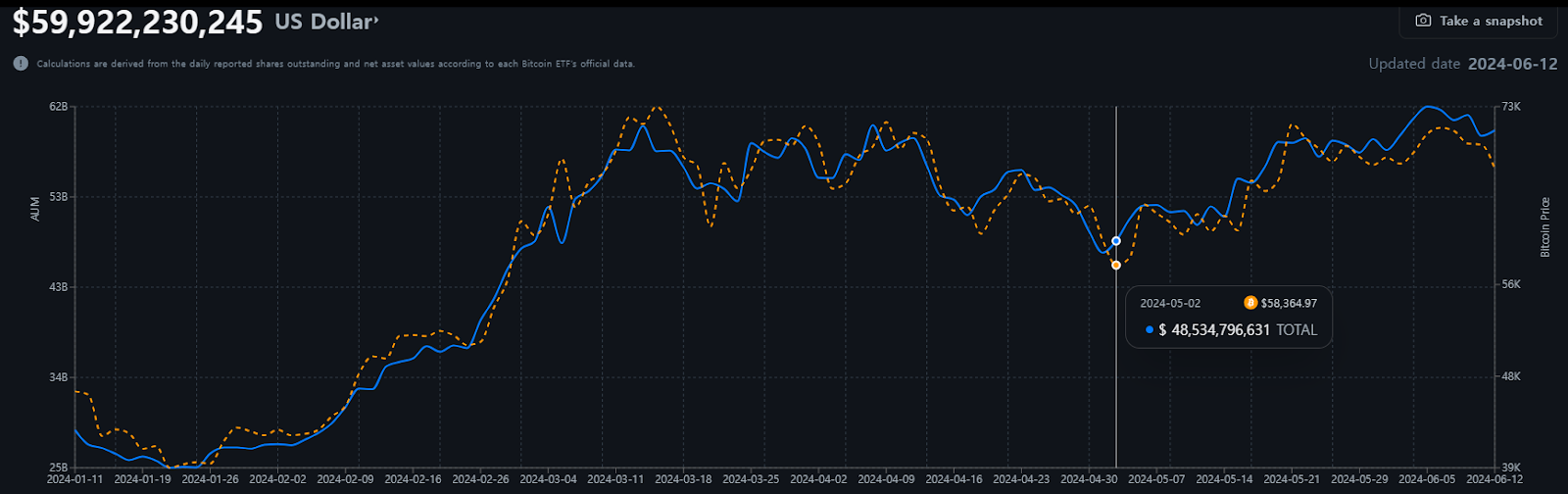Click the 2024-02-26 date label on the x-axis

pos(480,480)
